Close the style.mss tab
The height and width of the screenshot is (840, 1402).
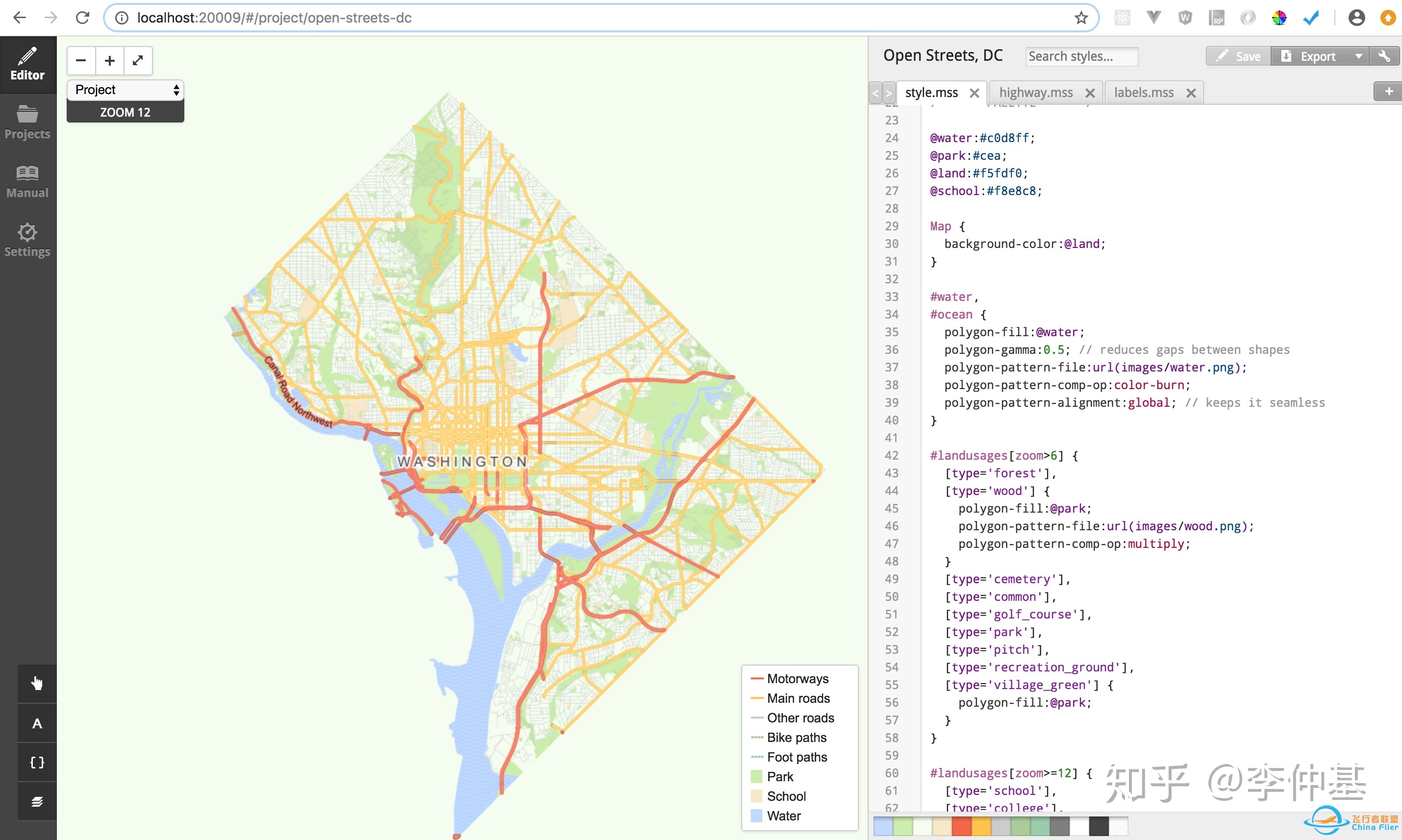pyautogui.click(x=974, y=93)
